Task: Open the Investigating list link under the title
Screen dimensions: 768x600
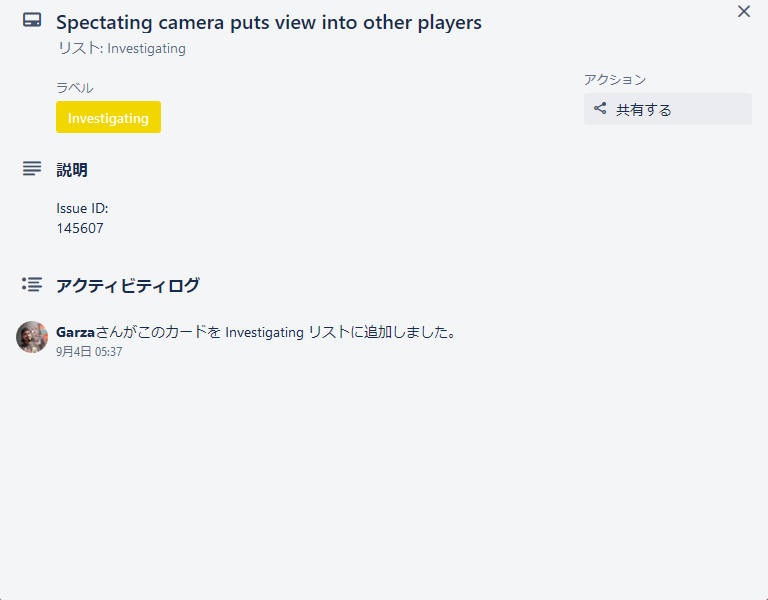Action: 146,48
